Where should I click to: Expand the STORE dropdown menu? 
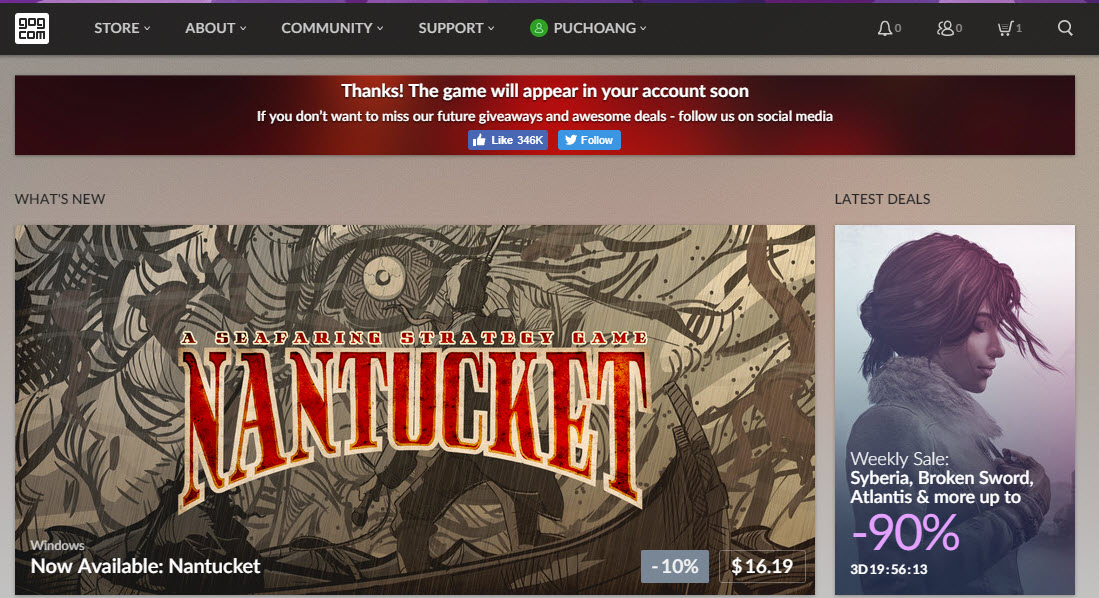122,28
